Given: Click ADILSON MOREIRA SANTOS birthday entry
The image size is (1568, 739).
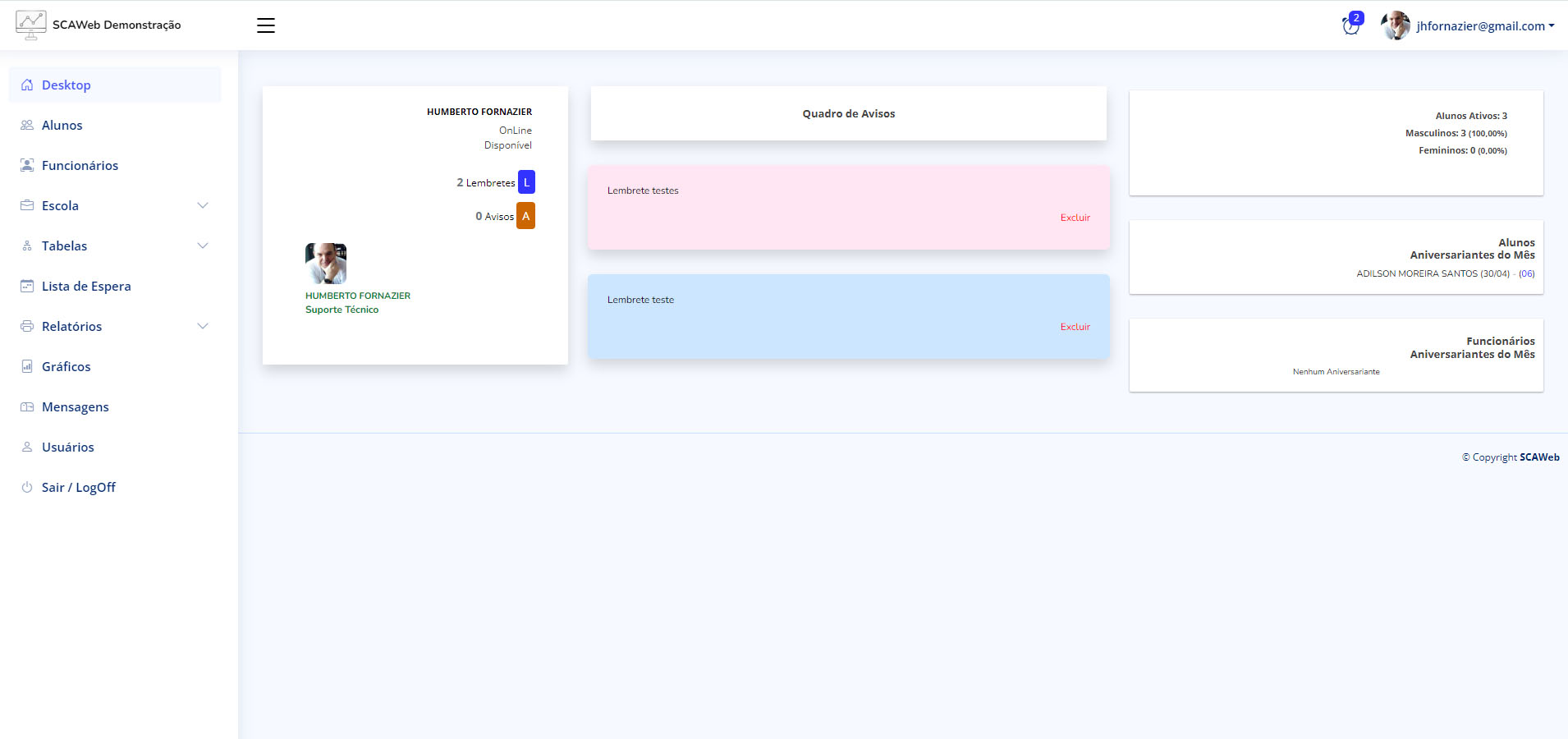Looking at the screenshot, I should tap(1432, 273).
